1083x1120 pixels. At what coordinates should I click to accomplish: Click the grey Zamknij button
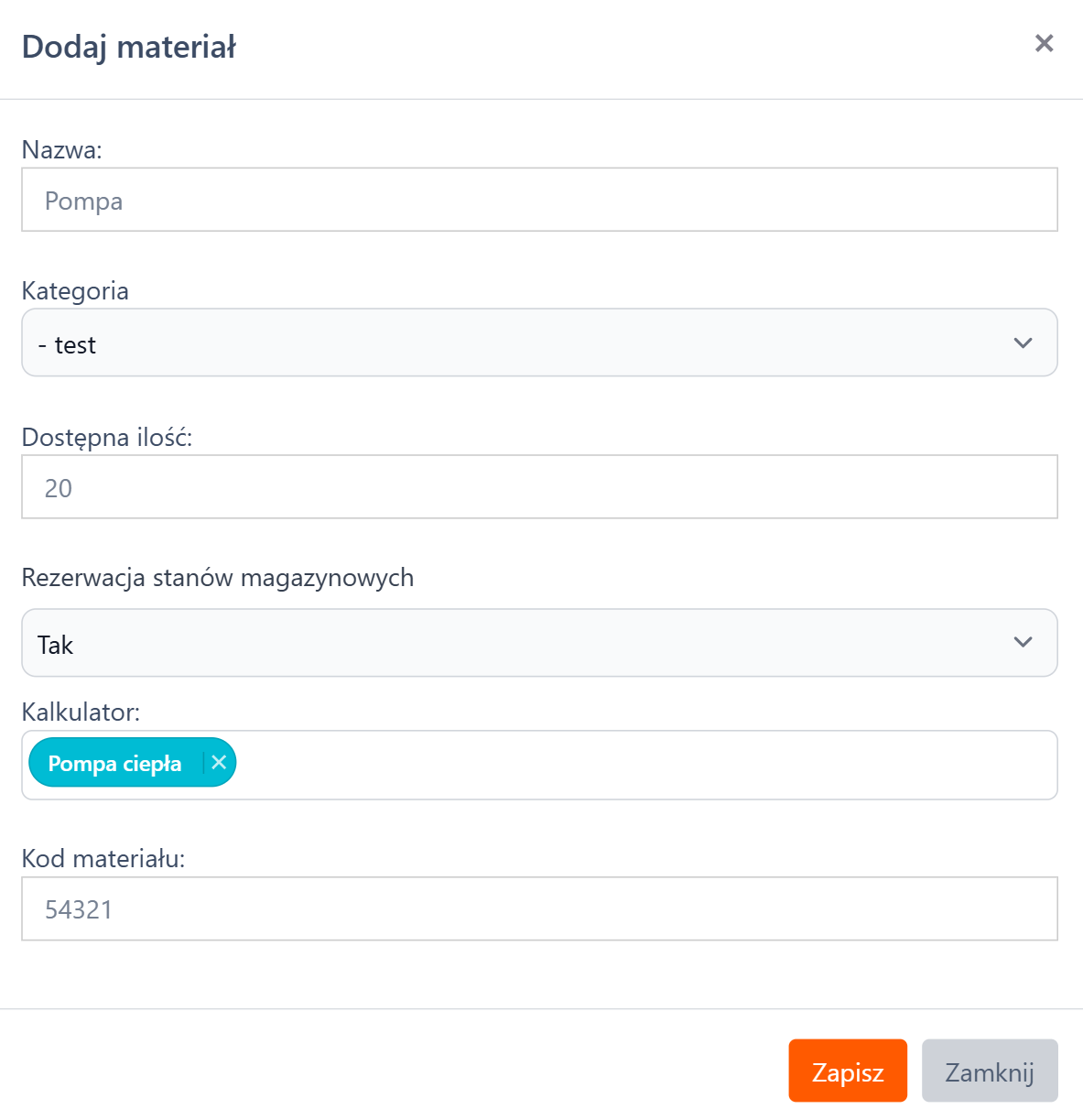point(989,1071)
